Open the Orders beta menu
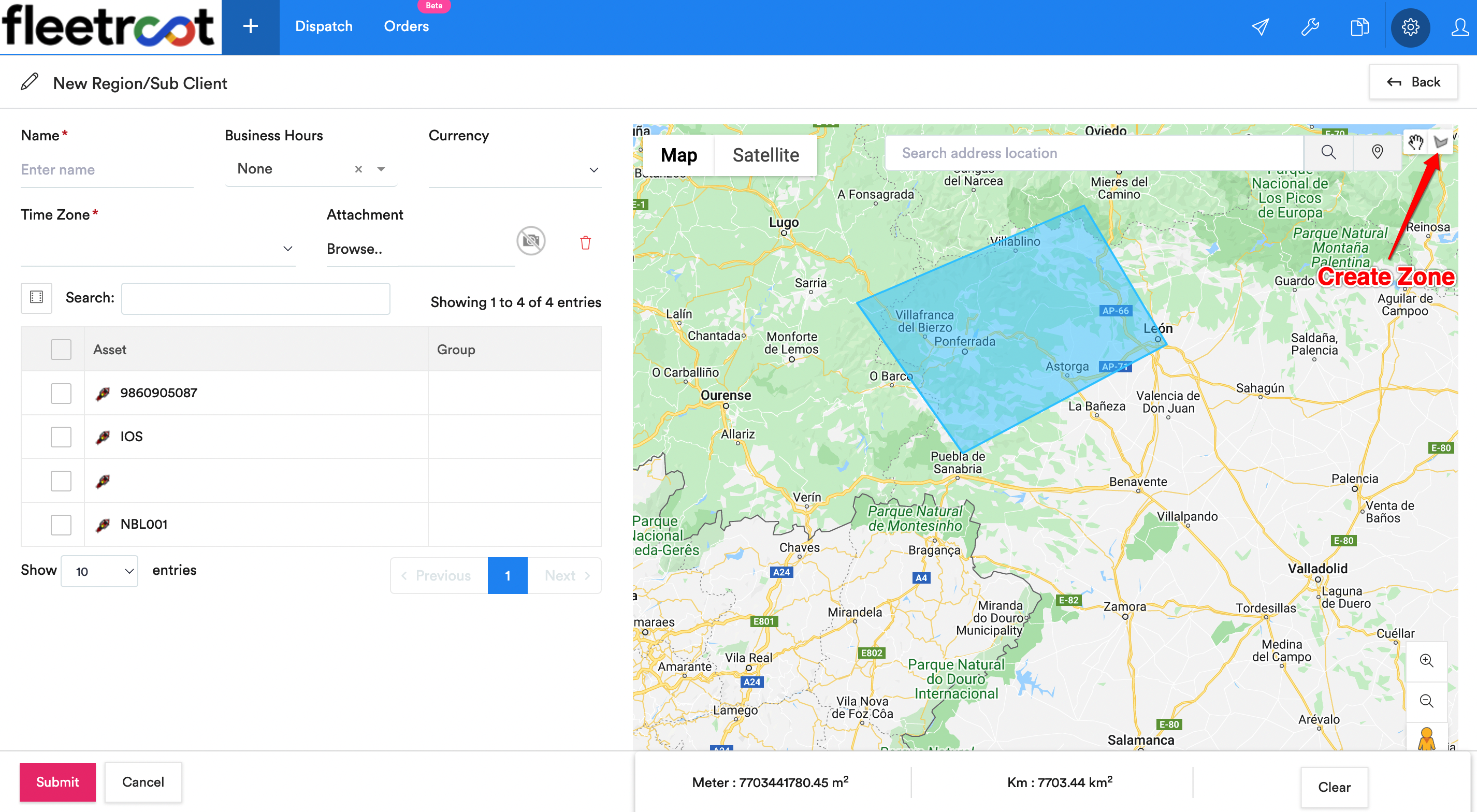The height and width of the screenshot is (812, 1477). point(406,26)
